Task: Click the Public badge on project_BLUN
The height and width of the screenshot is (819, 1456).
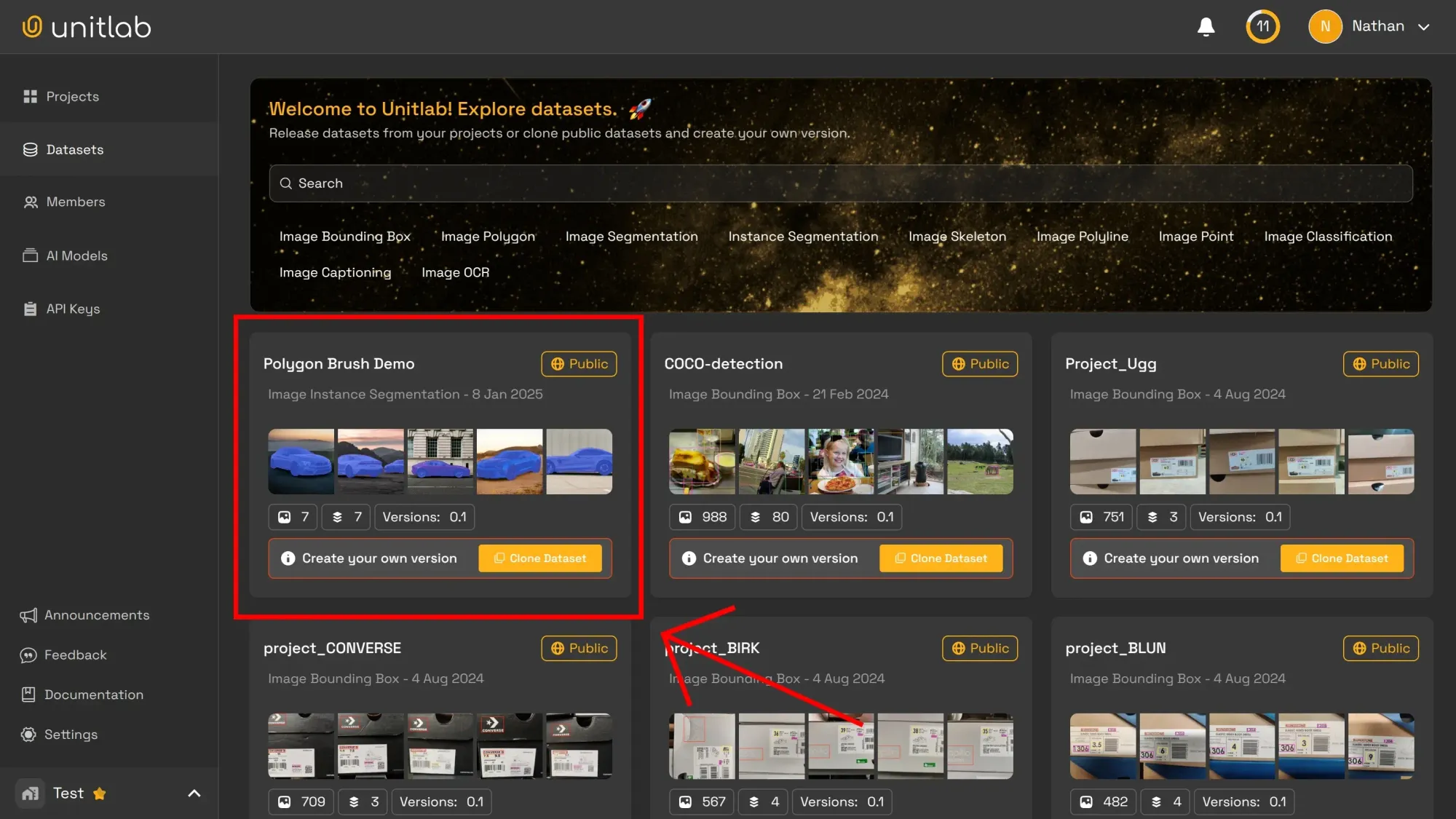Action: coord(1380,648)
